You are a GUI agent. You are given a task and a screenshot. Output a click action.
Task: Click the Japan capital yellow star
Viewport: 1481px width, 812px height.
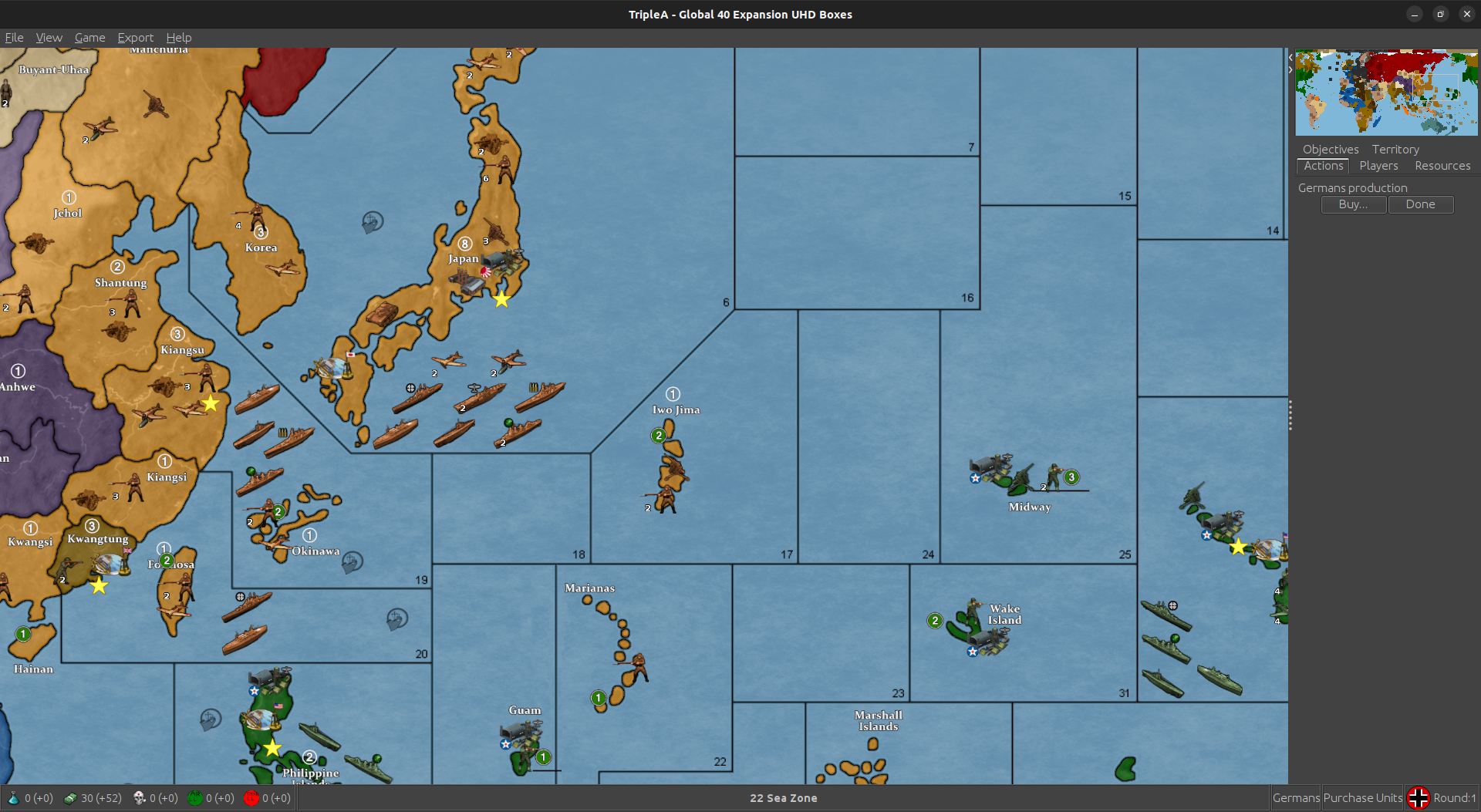click(501, 299)
